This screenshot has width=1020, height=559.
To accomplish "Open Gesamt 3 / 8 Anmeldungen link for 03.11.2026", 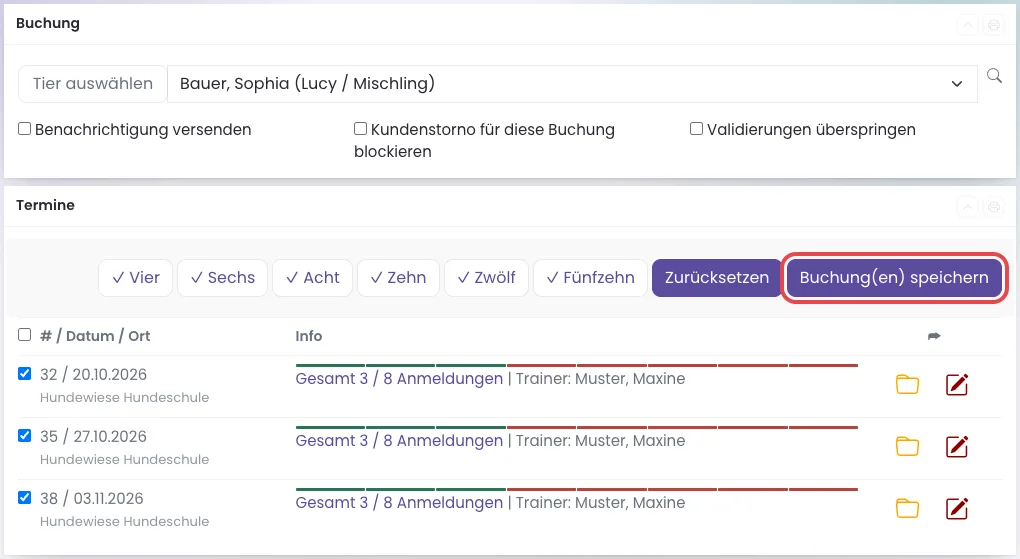I will pos(399,502).
